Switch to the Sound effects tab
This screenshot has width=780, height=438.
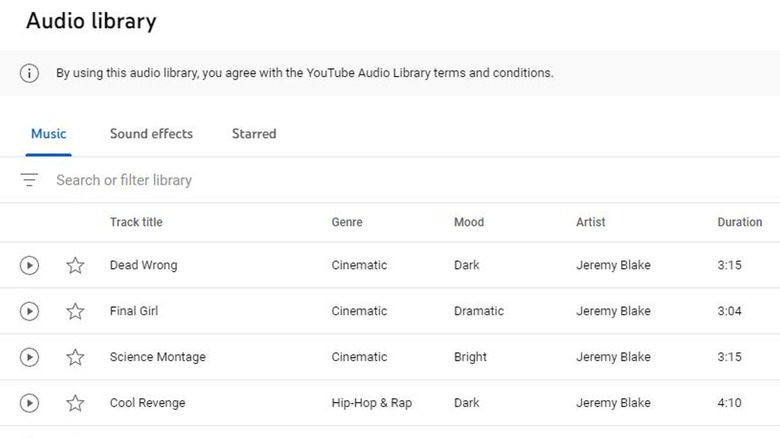[151, 134]
